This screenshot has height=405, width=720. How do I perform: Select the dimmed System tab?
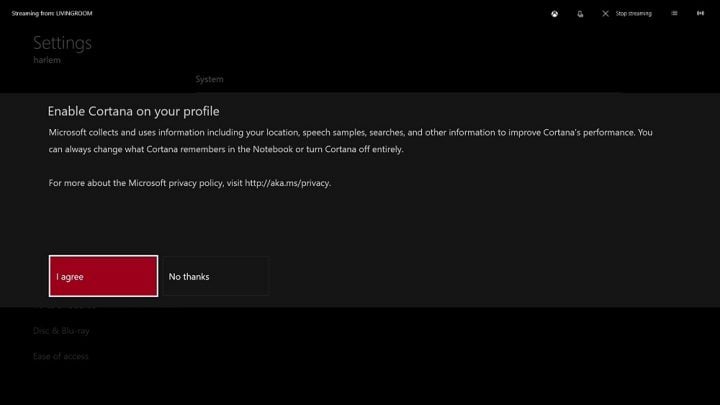(209, 79)
